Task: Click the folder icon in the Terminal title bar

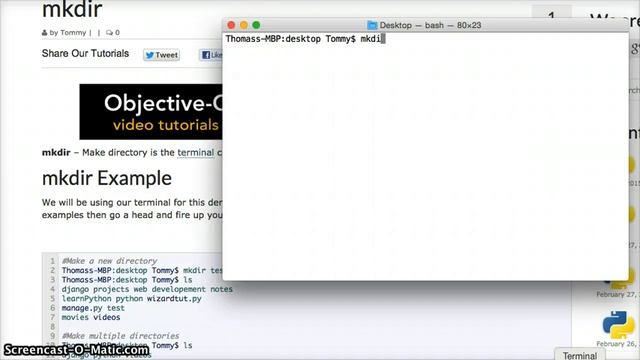Action: tap(372, 25)
